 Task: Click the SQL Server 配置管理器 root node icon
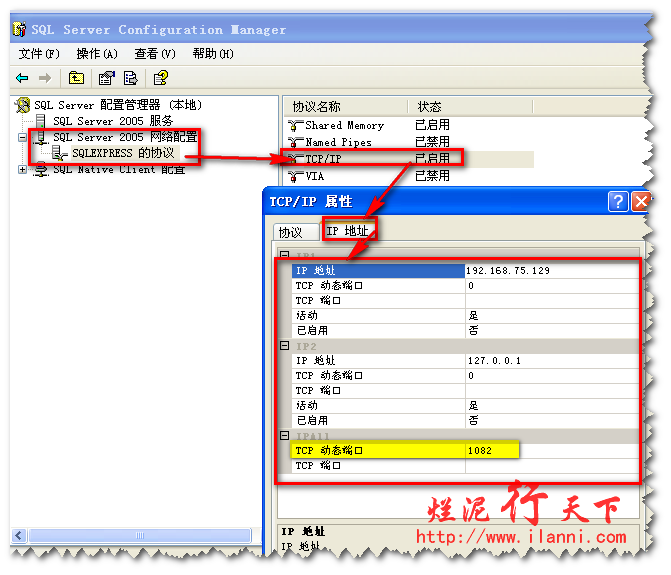point(22,105)
